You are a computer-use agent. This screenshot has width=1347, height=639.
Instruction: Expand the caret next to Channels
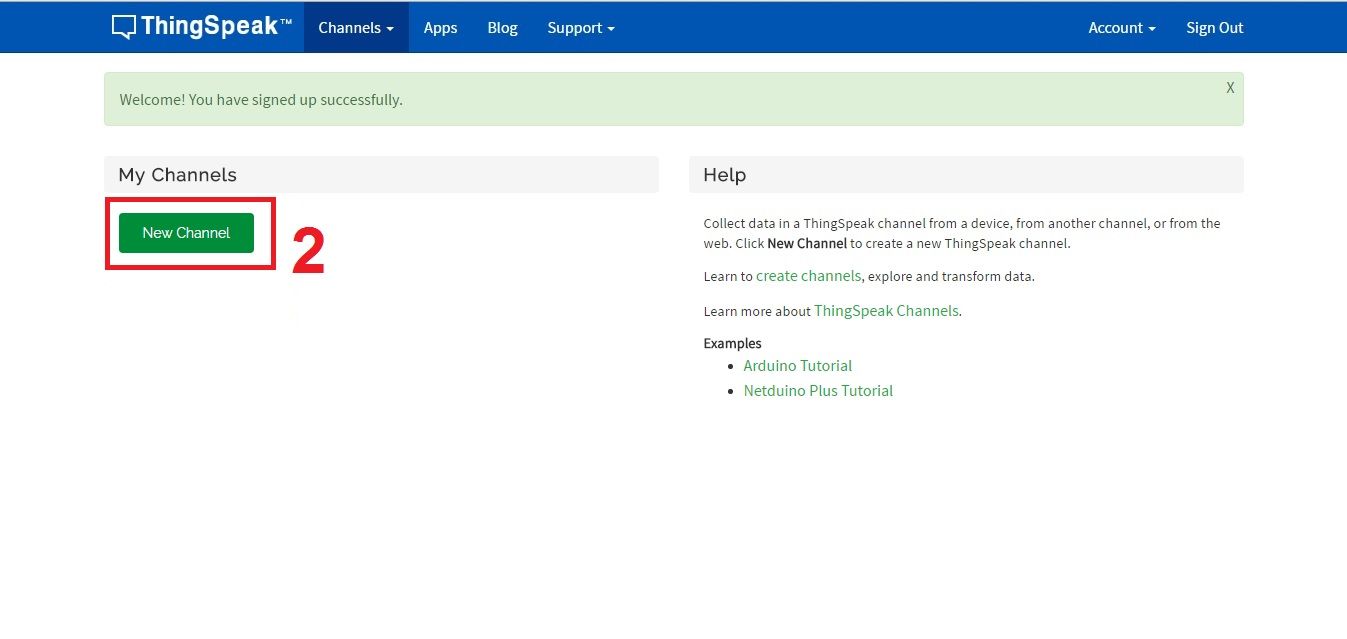tap(388, 28)
